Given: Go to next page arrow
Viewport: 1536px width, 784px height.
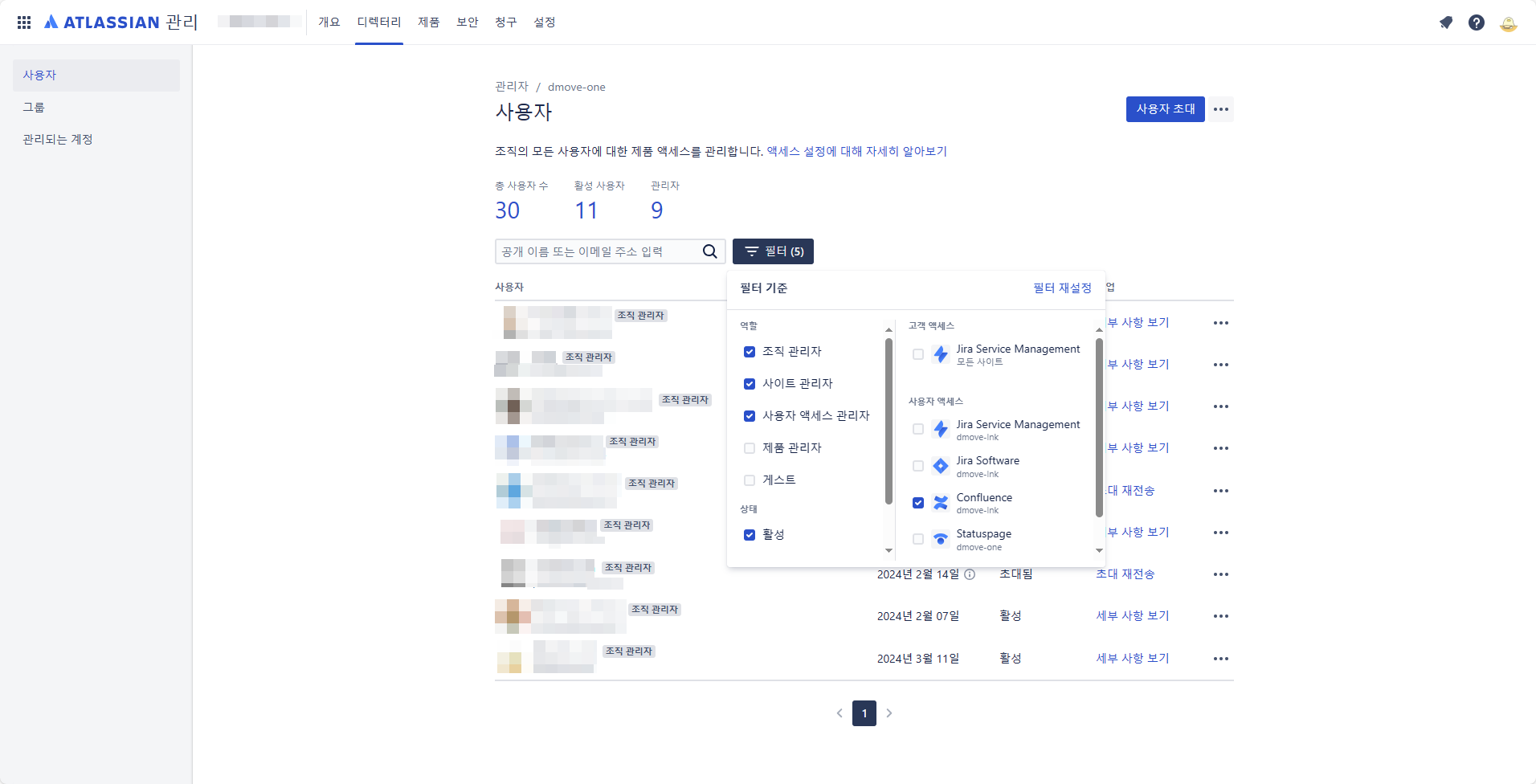Looking at the screenshot, I should coord(889,713).
